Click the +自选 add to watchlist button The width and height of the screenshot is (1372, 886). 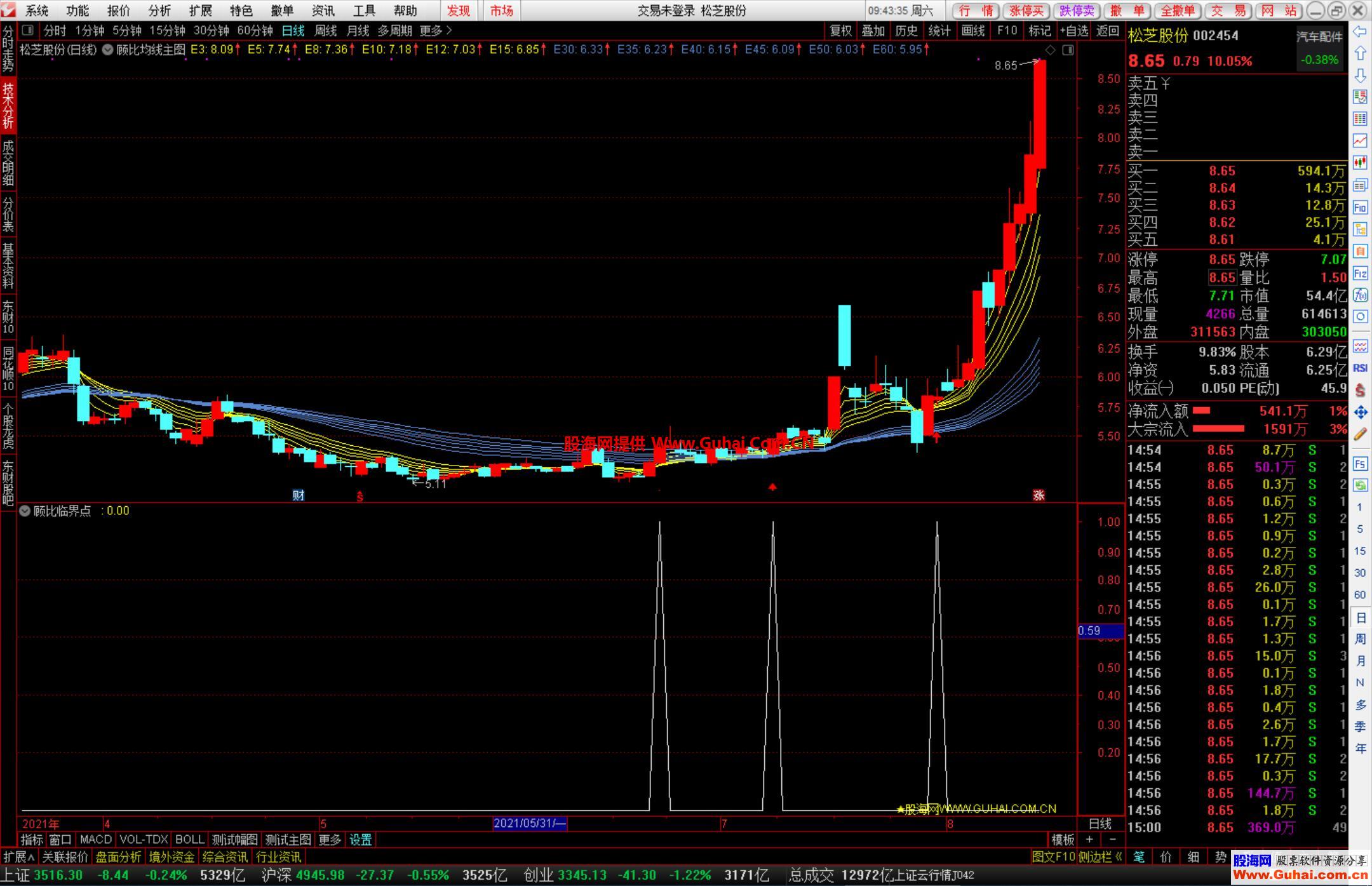click(x=1074, y=30)
